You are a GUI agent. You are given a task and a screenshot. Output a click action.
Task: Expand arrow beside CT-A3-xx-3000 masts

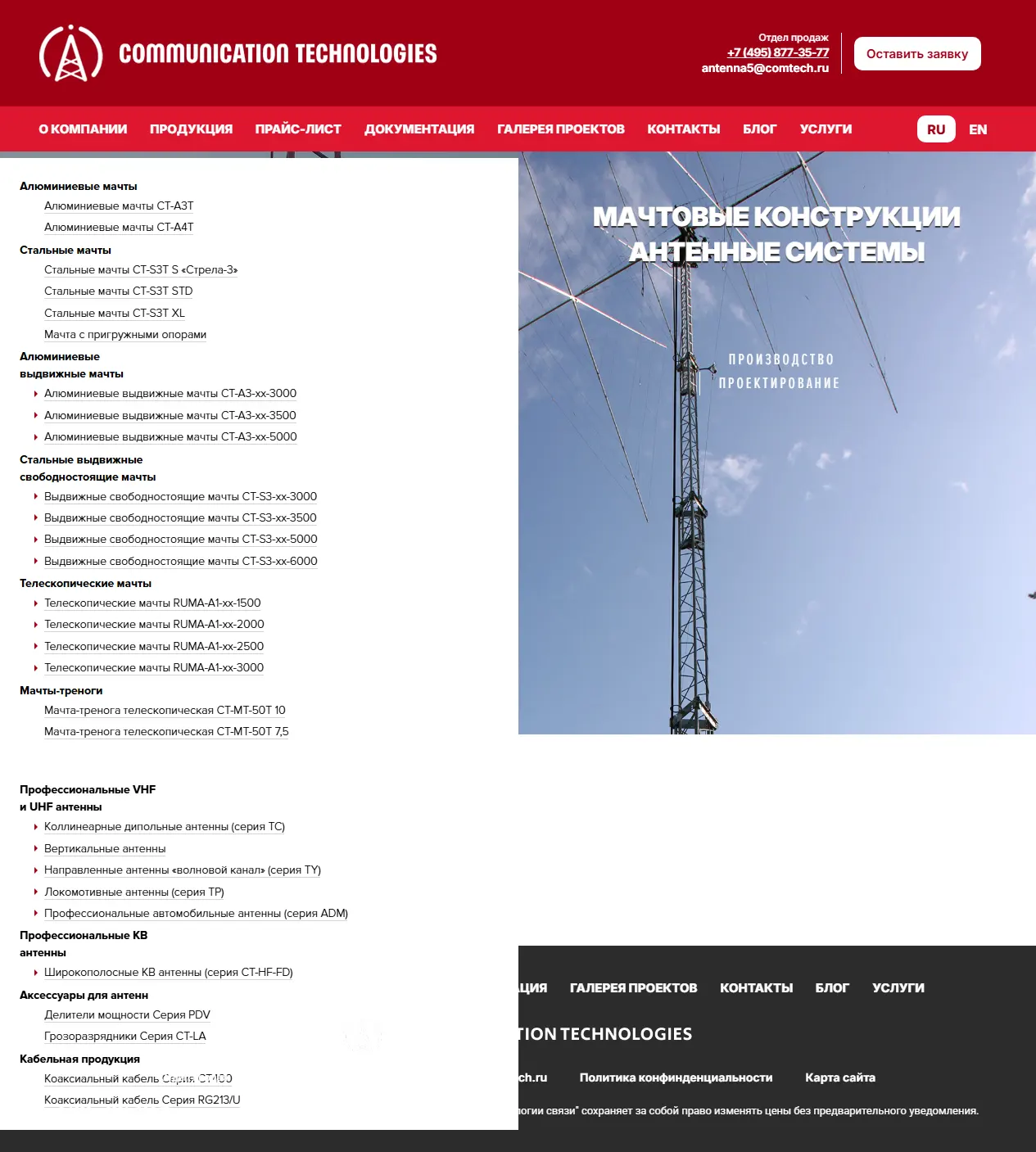36,394
